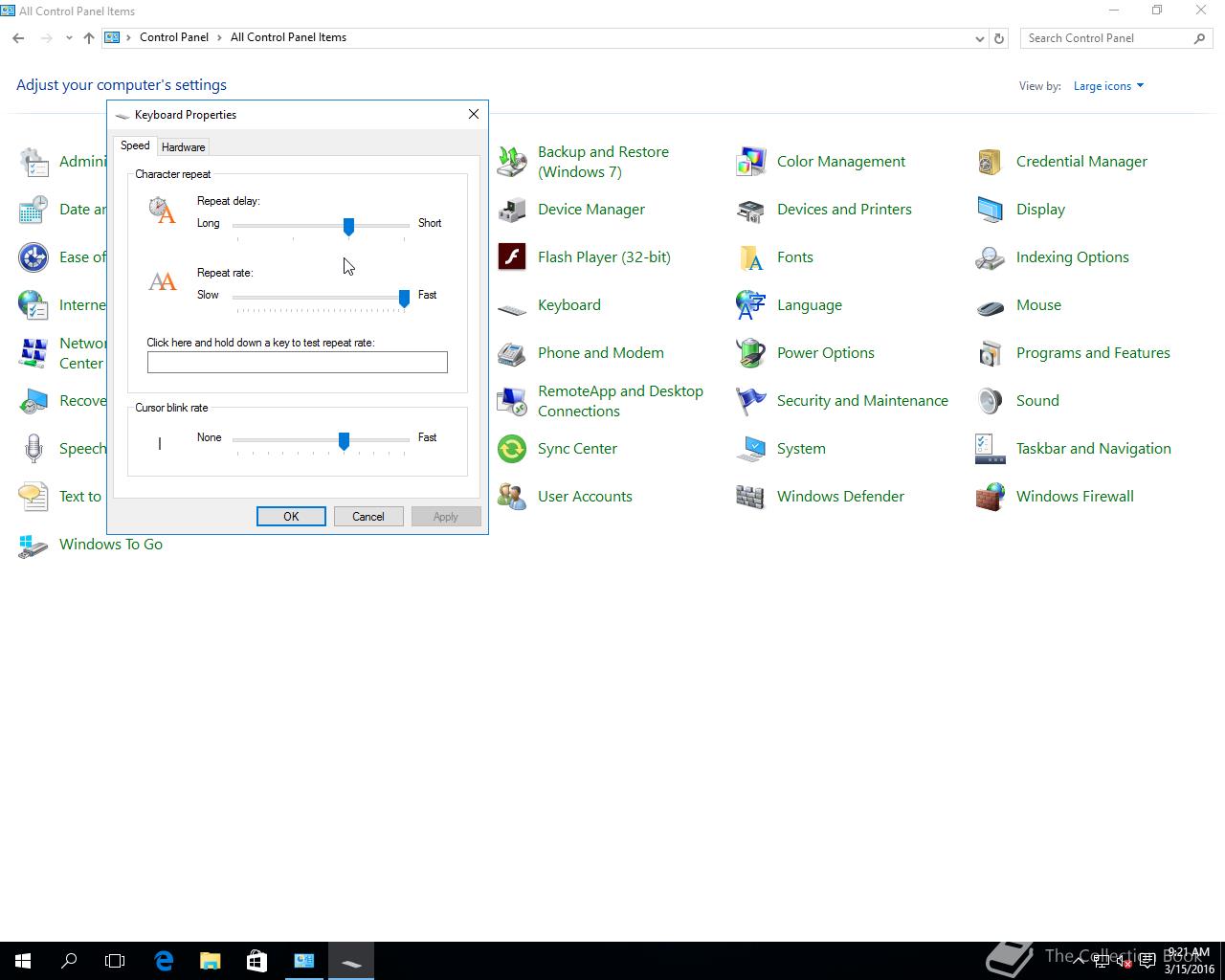Open RemoteApp and Desktop Connections icon
This screenshot has width=1225, height=980.
pos(512,401)
